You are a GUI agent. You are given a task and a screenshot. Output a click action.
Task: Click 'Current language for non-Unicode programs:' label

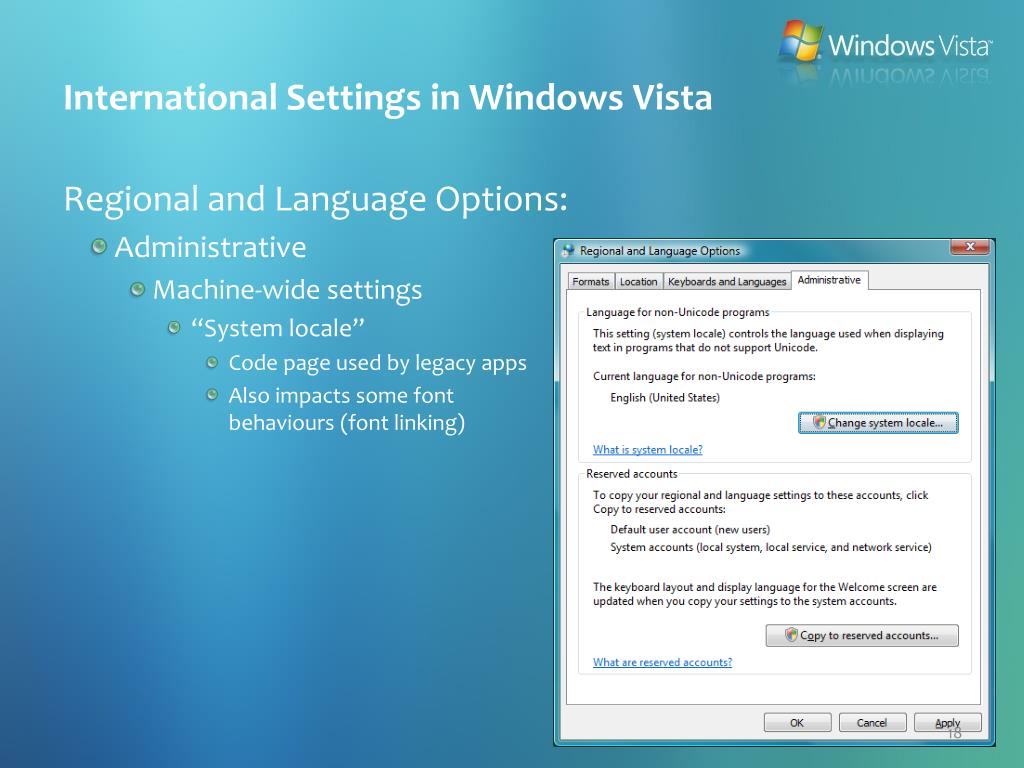[704, 376]
